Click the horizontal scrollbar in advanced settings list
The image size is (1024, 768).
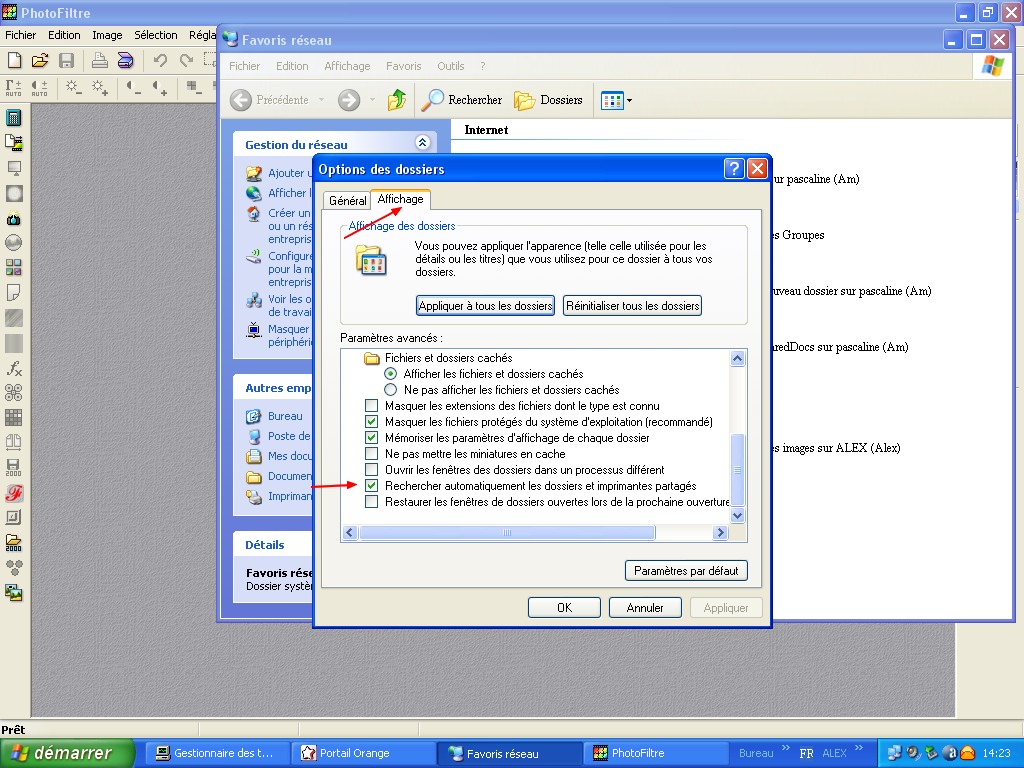(x=507, y=533)
